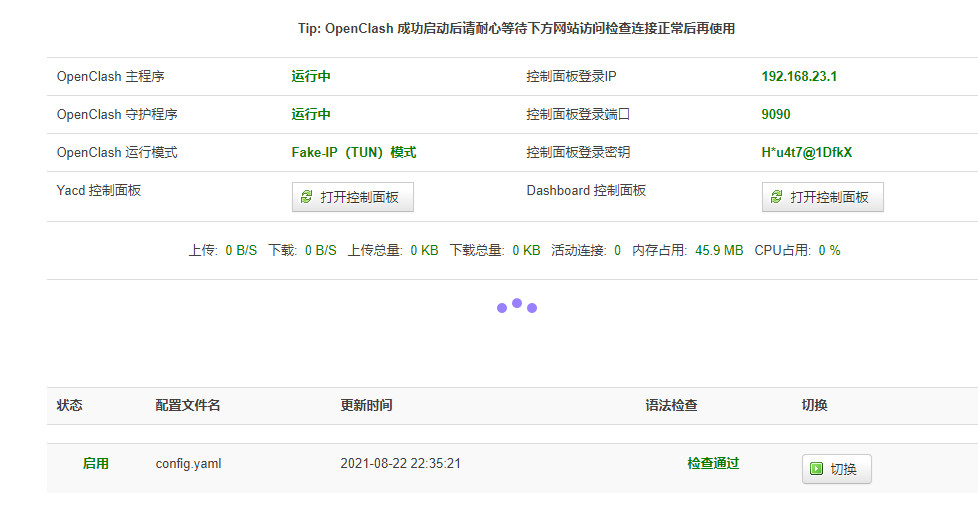Click the 配置文件名 column header

click(x=188, y=405)
